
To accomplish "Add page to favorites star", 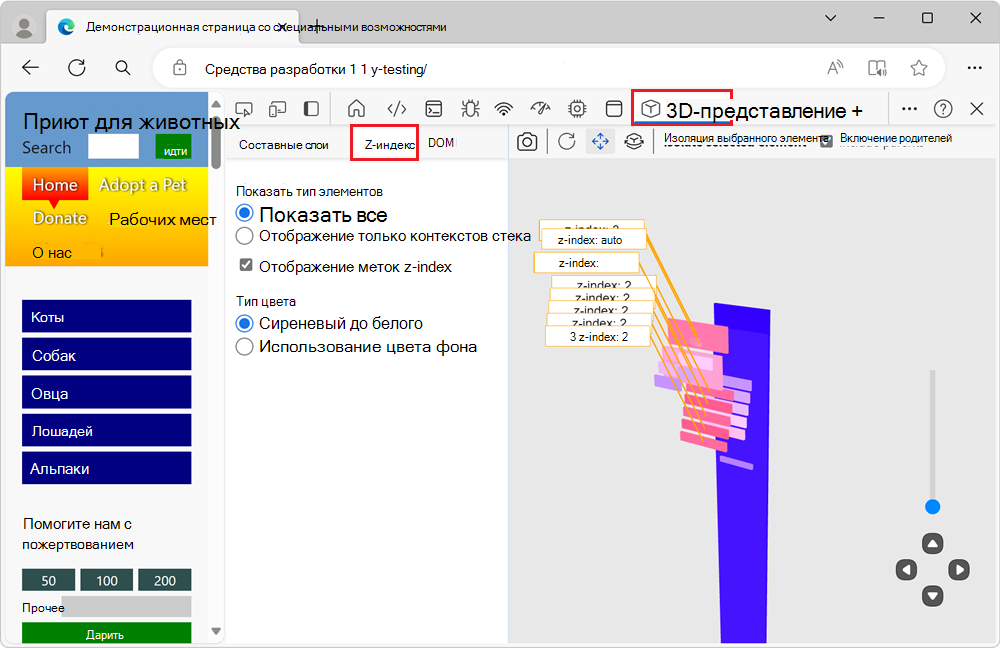I will pos(918,68).
